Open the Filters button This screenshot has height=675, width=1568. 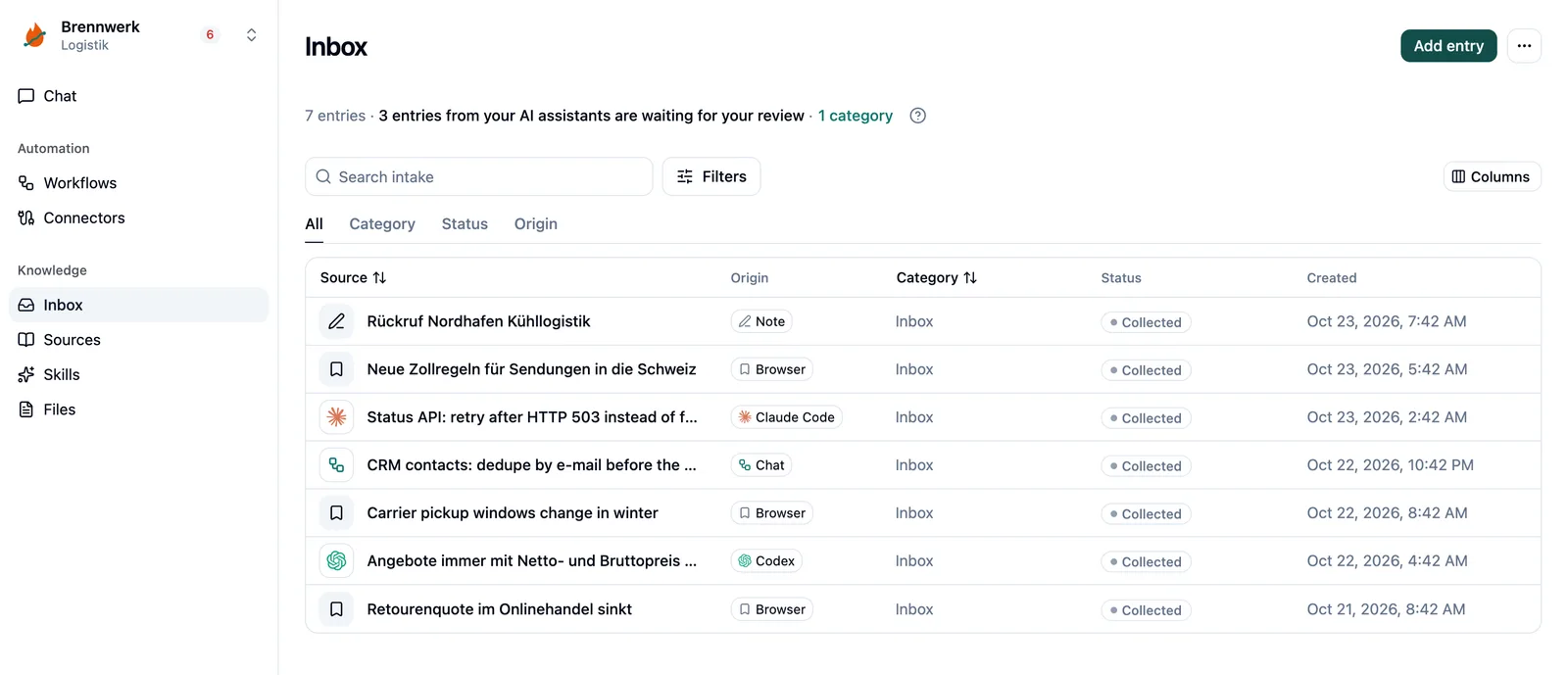click(x=711, y=176)
